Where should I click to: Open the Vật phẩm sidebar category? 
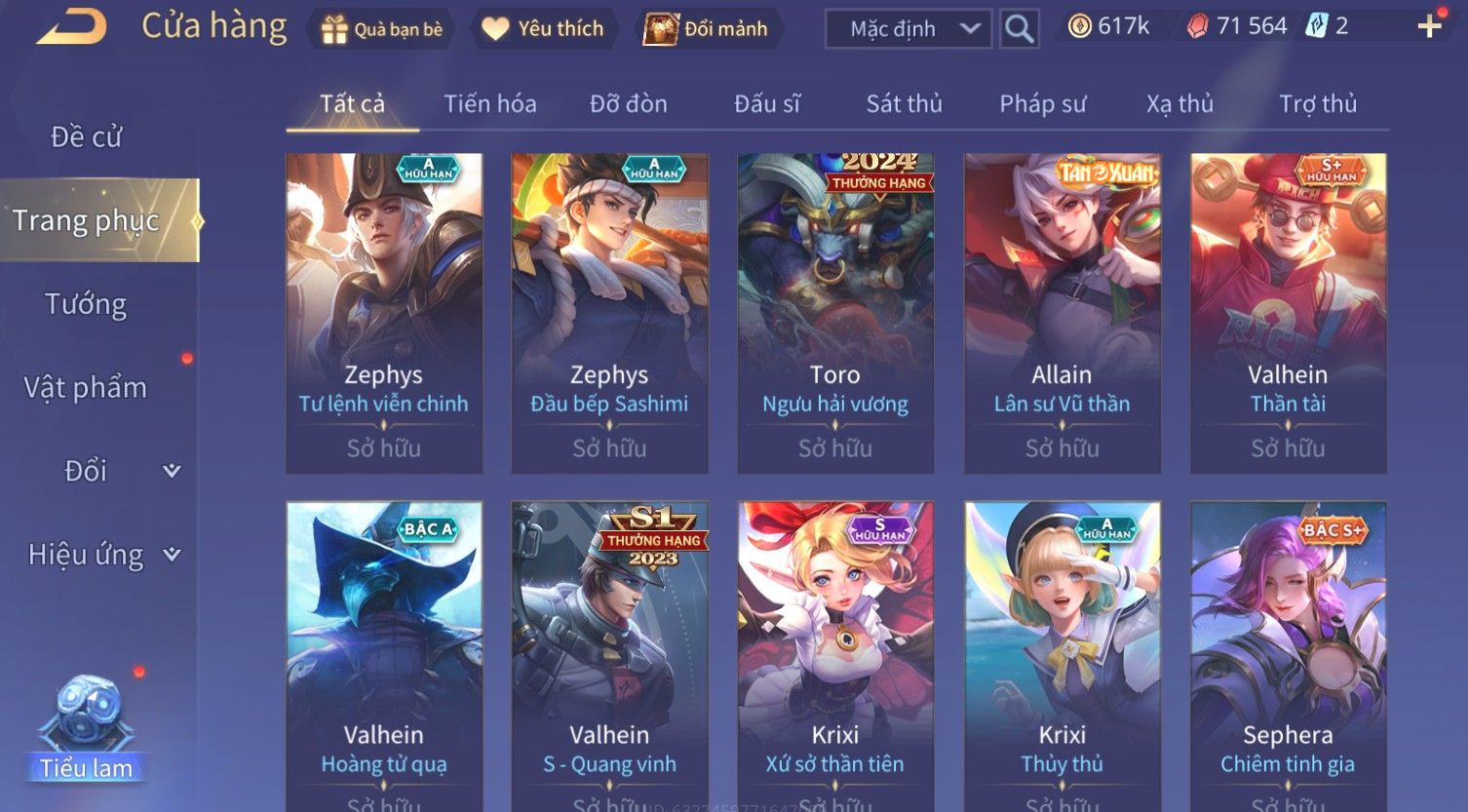[86, 388]
